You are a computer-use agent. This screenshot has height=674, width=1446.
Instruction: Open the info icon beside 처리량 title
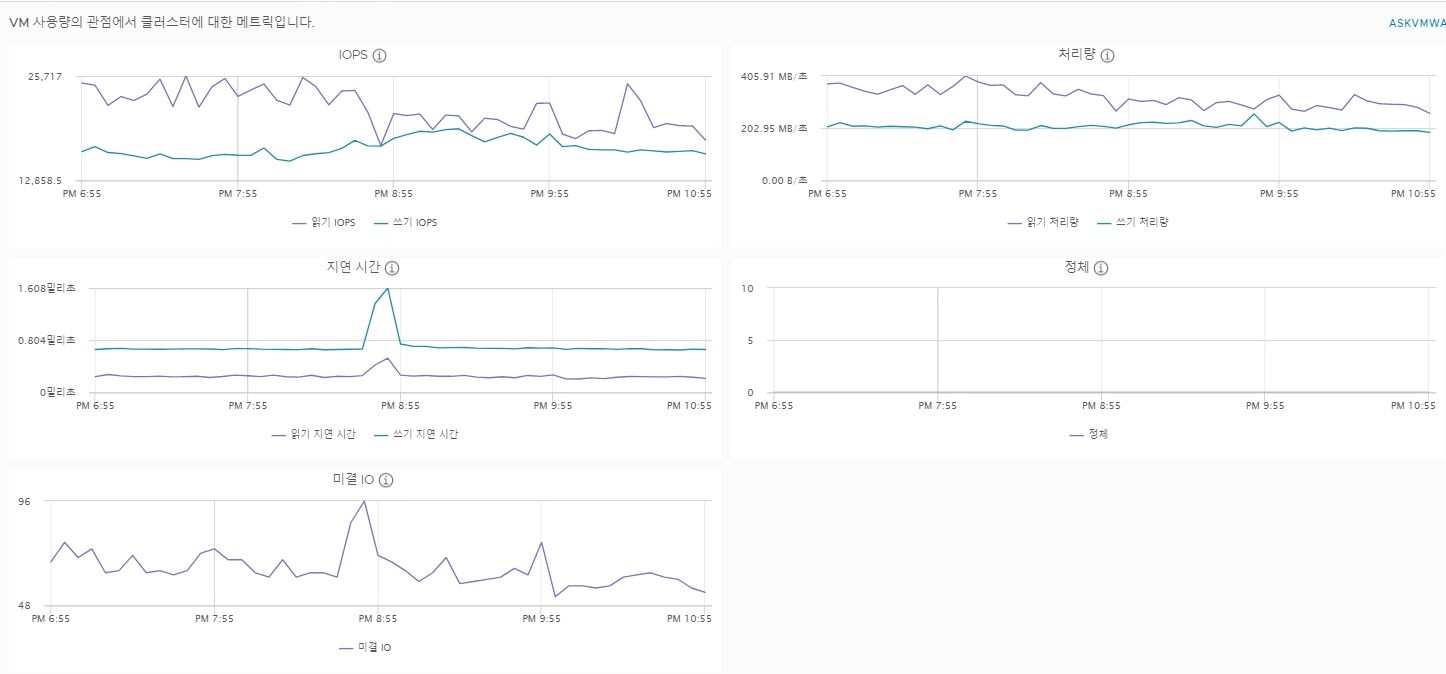[1107, 55]
